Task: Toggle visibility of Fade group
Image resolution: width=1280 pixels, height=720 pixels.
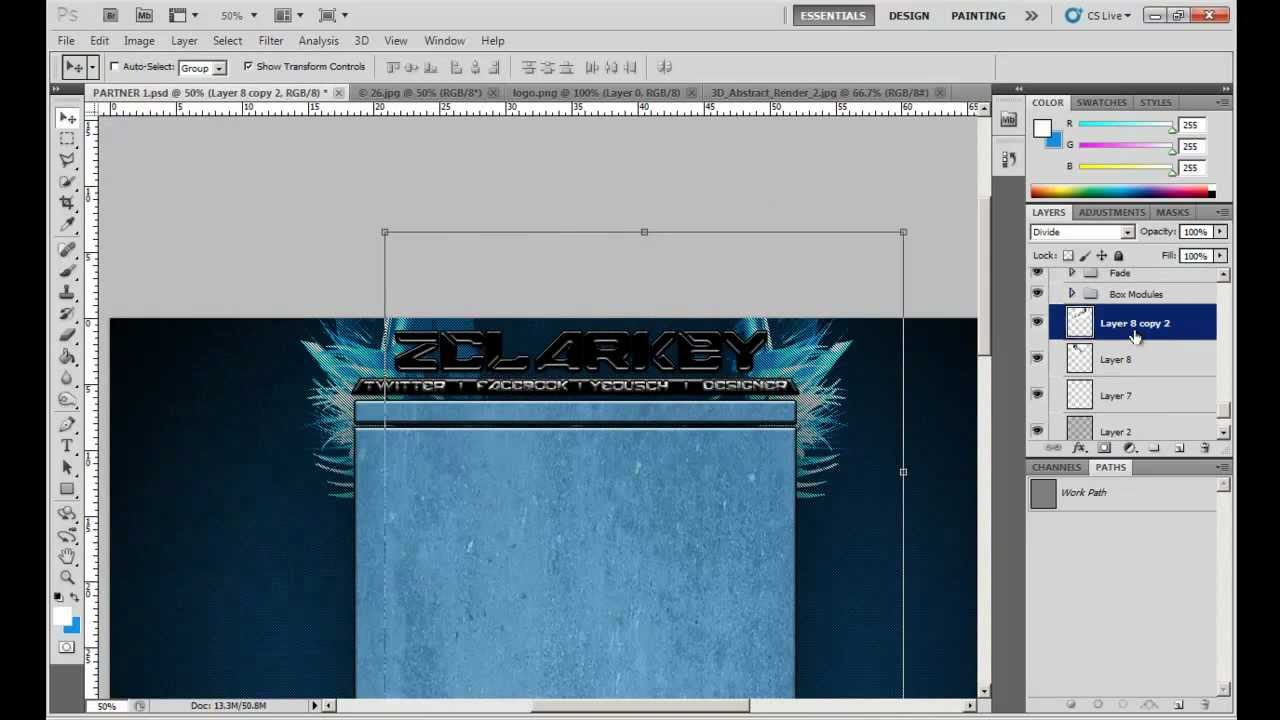Action: pos(1037,273)
